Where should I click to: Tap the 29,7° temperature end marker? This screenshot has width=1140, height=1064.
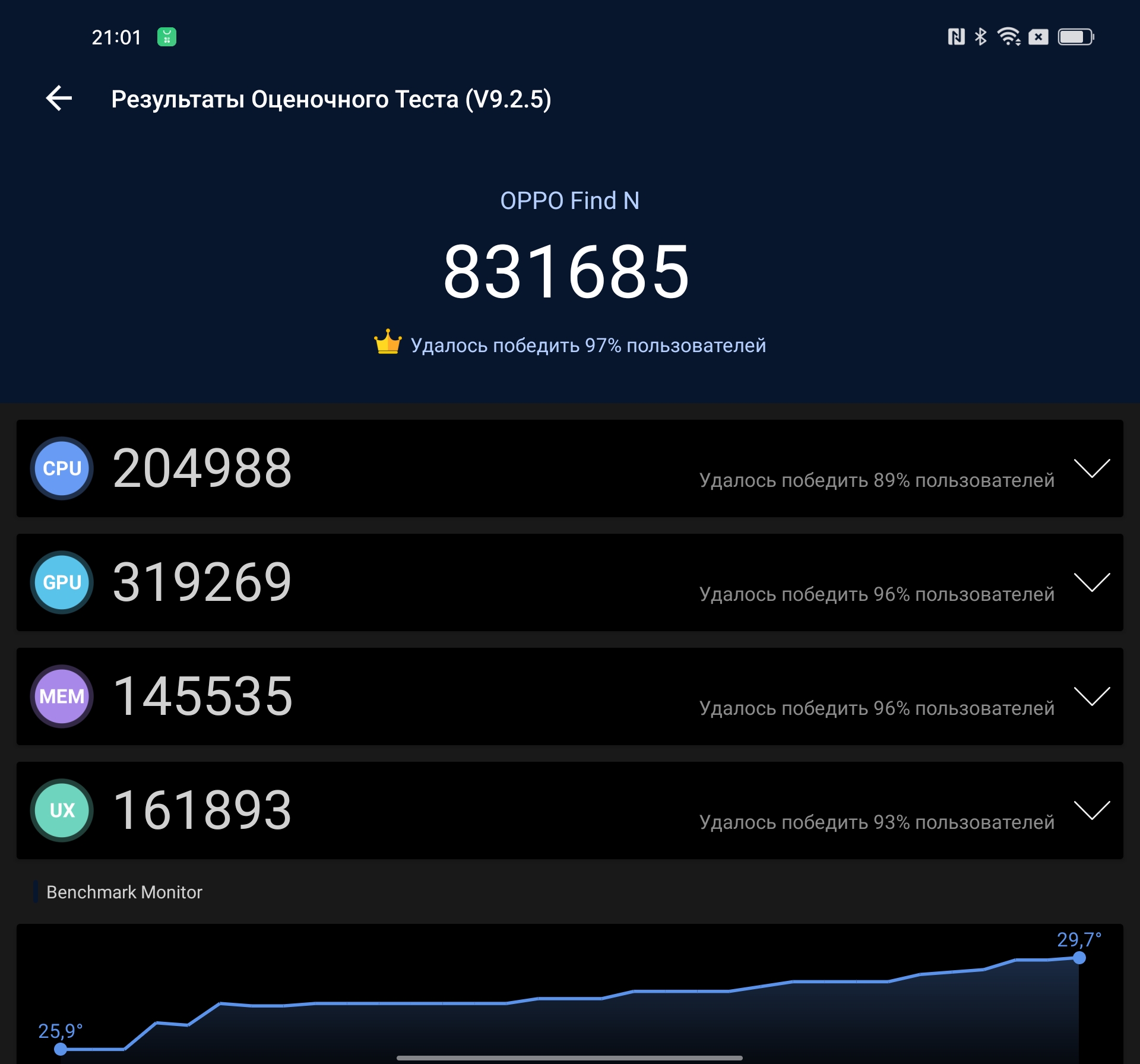(1079, 958)
